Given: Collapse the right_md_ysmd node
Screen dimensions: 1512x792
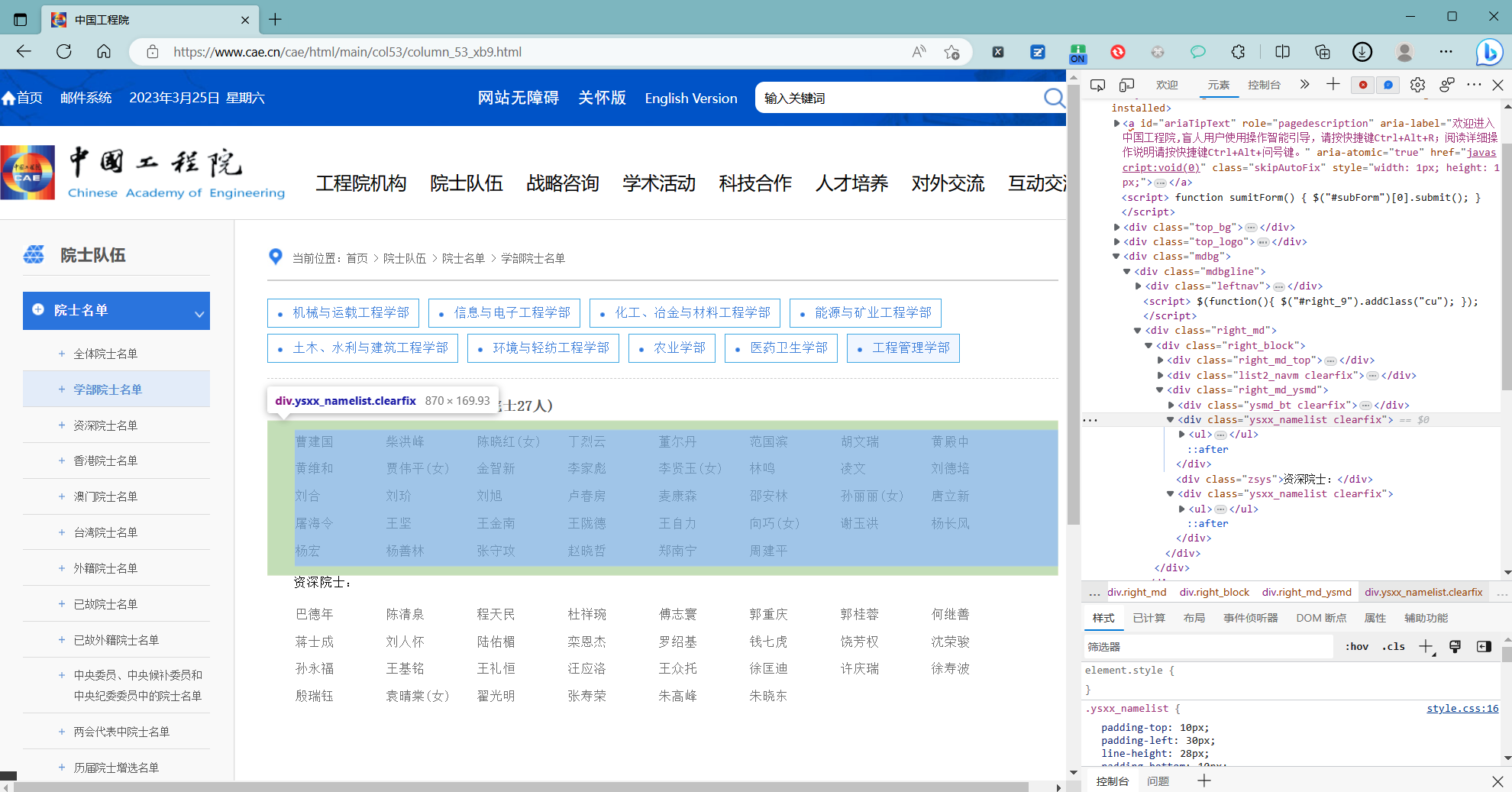Looking at the screenshot, I should (x=1160, y=390).
